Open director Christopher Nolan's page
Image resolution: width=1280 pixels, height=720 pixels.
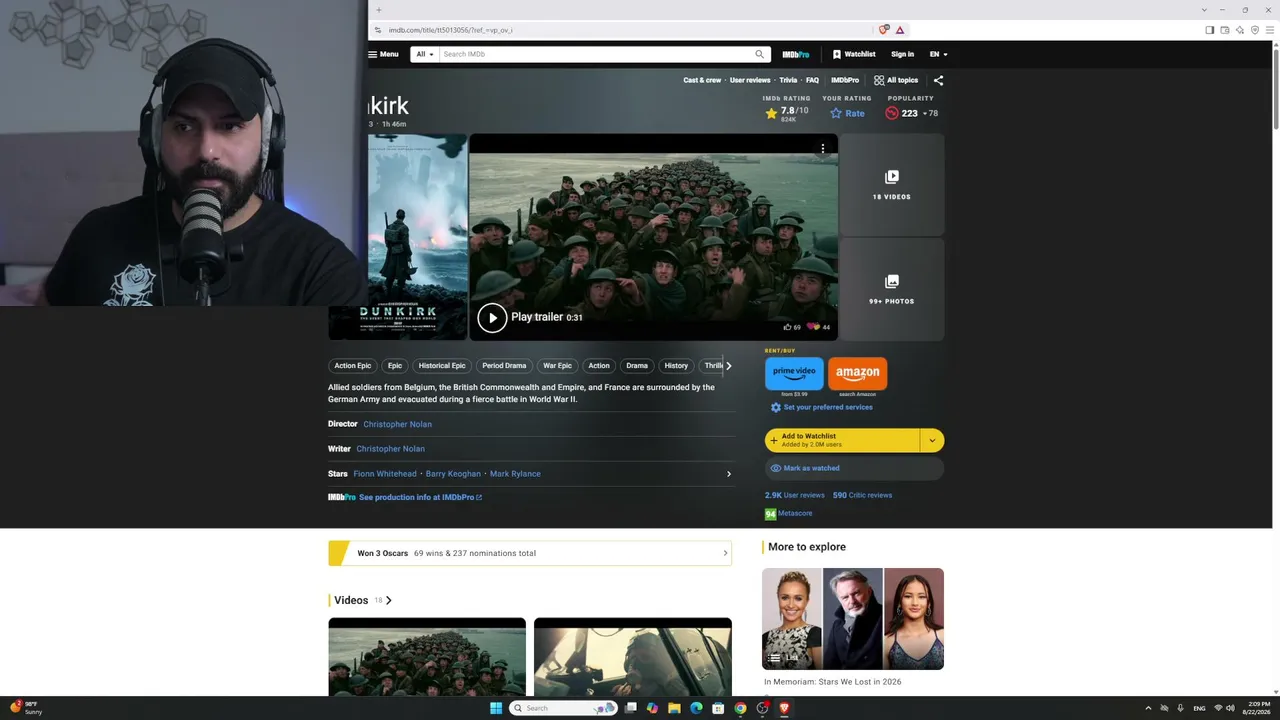tap(397, 424)
